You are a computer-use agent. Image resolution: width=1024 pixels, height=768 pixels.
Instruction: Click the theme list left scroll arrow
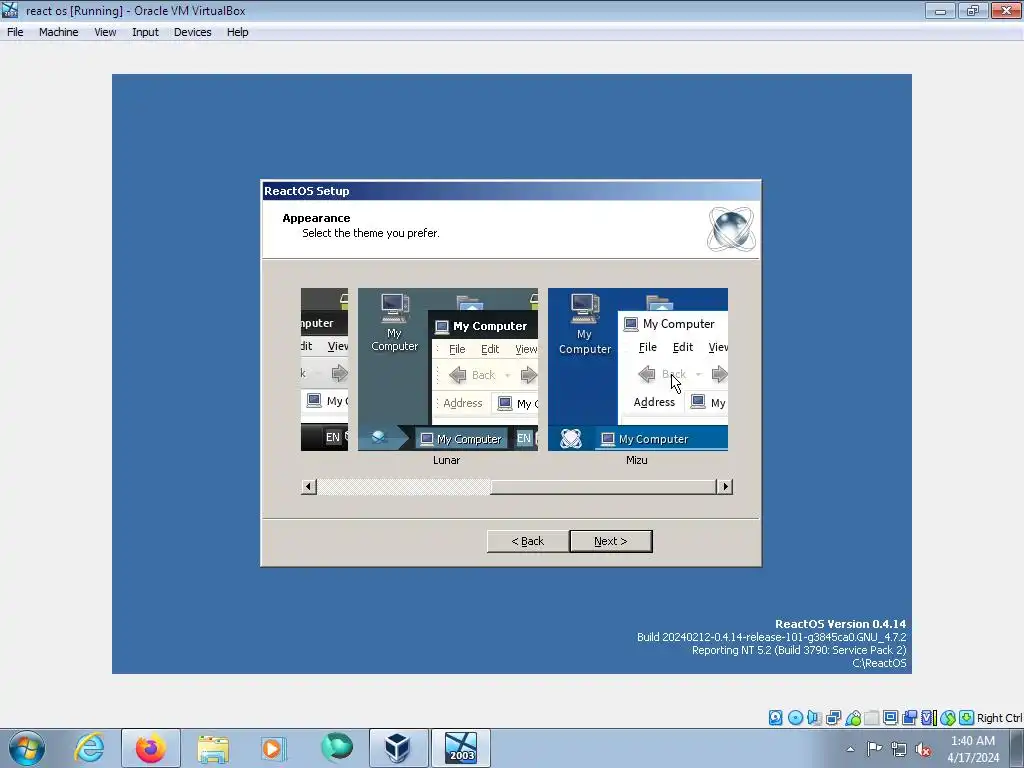tap(309, 487)
